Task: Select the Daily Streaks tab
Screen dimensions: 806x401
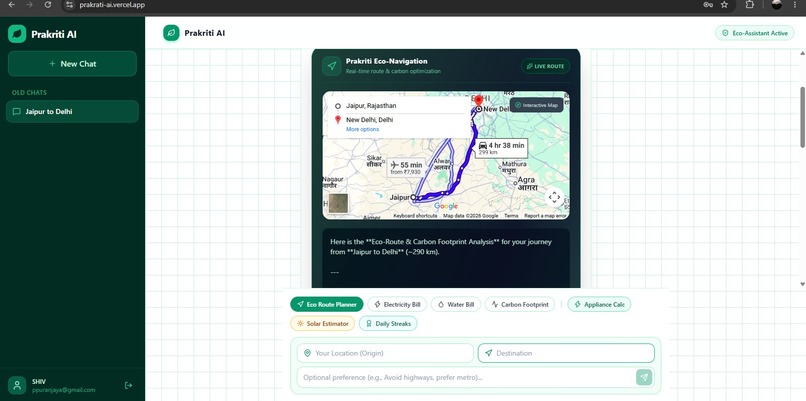Action: point(388,323)
